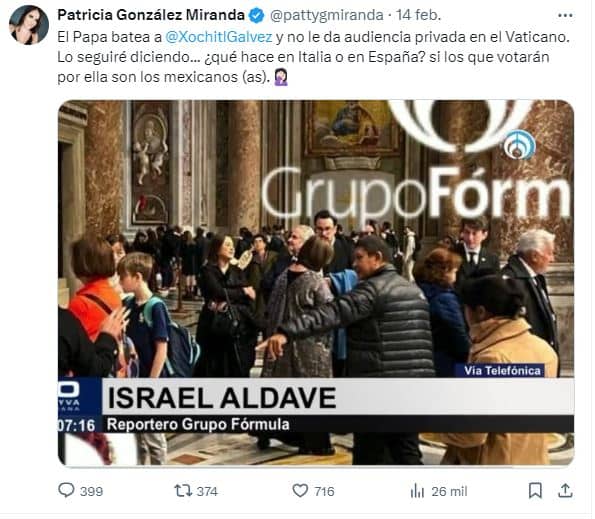This screenshot has width=595, height=519.
Task: Click the share upload icon
Action: coord(565,491)
